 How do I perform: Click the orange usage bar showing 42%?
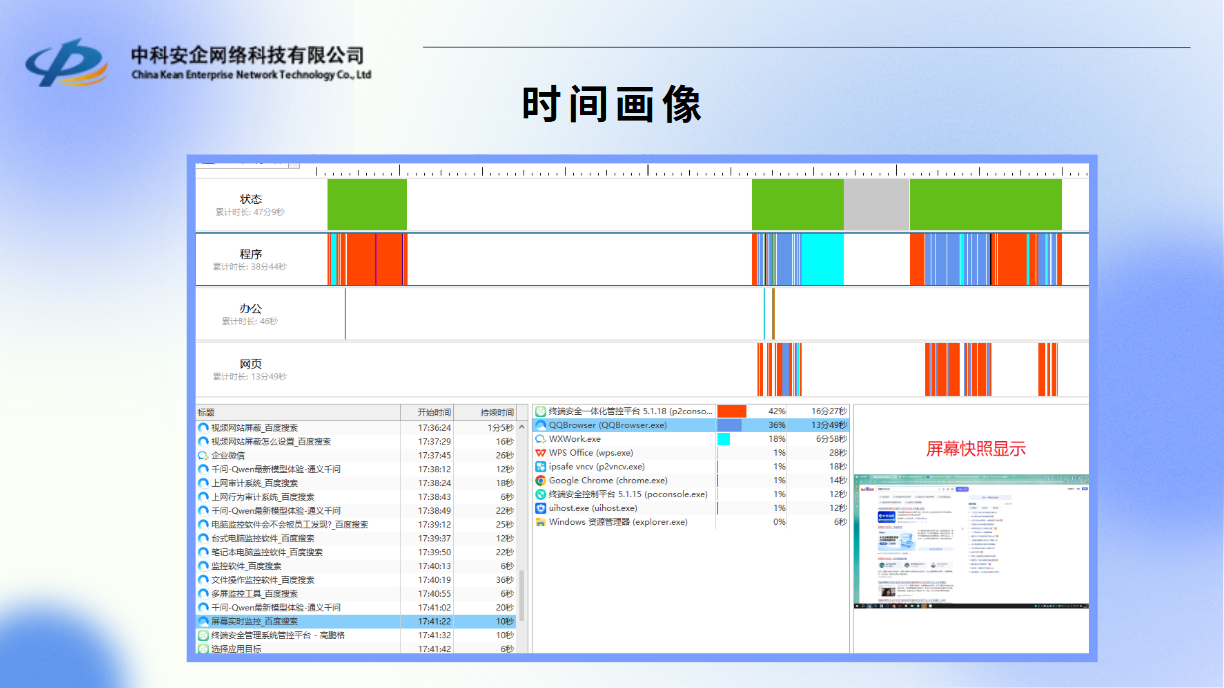click(732, 411)
